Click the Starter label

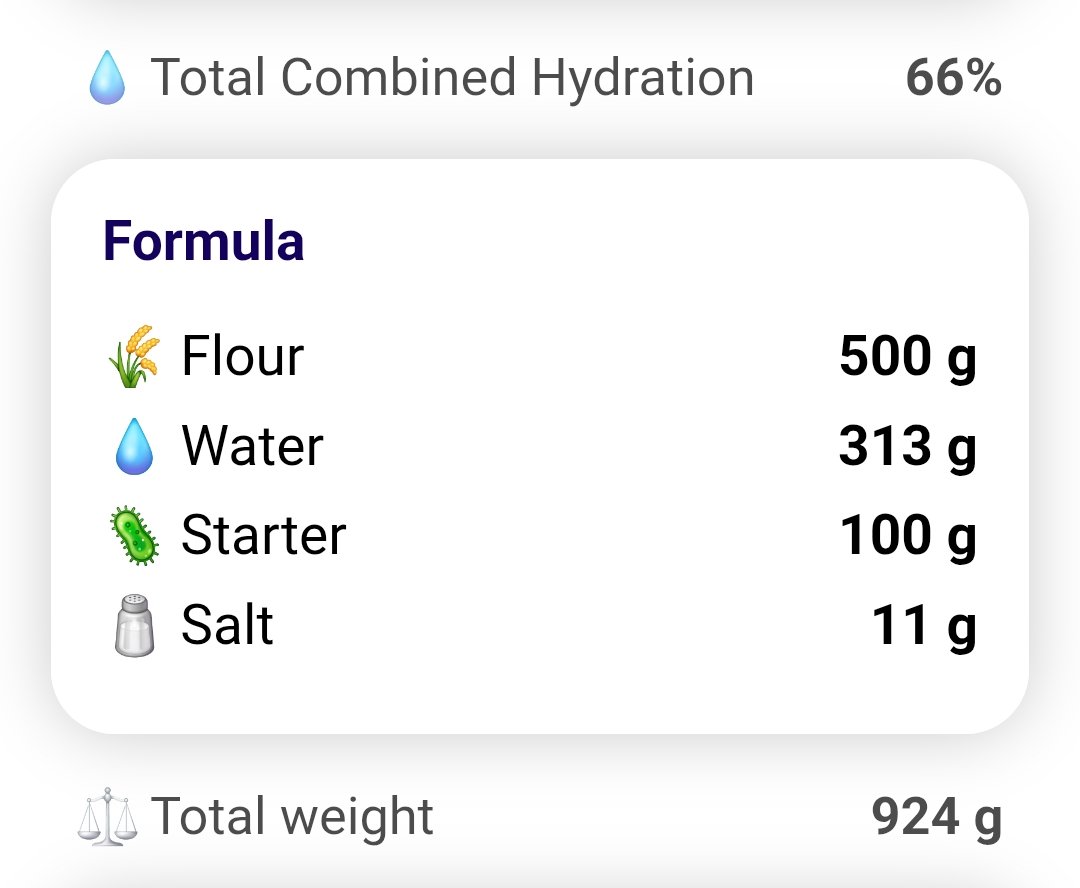point(263,536)
